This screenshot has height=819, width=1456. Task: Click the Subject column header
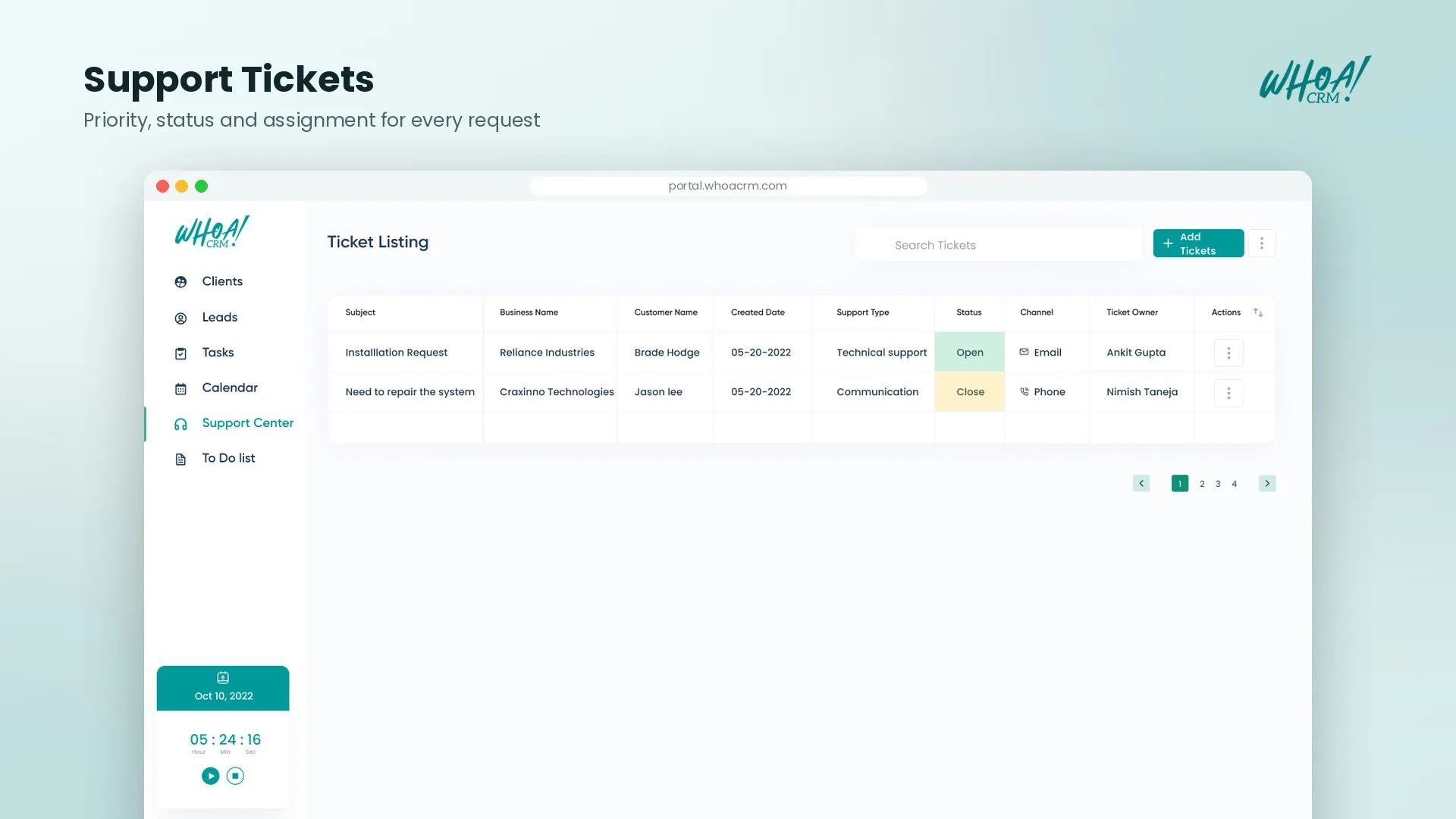[360, 312]
